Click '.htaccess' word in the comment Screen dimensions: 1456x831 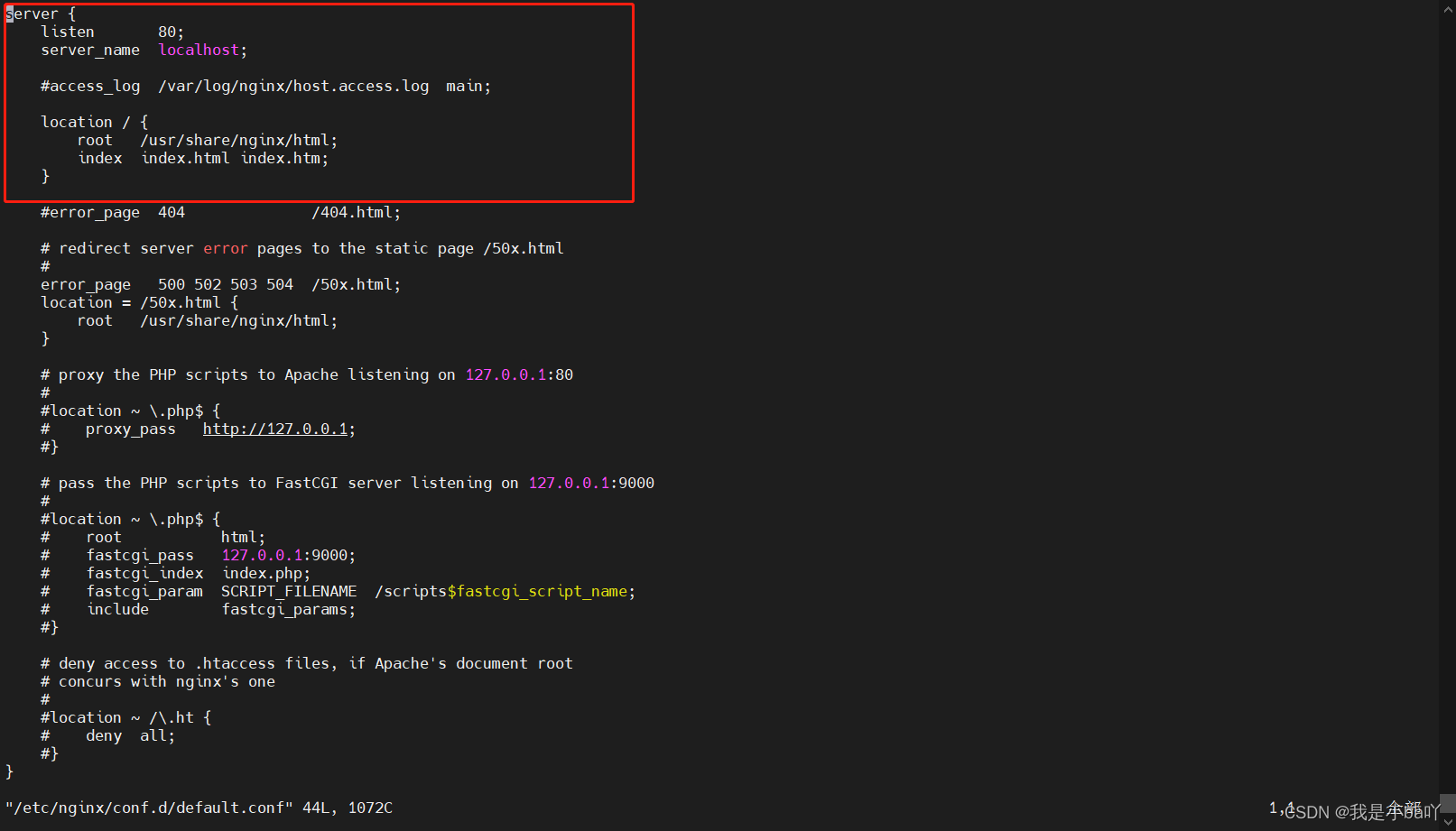(235, 664)
